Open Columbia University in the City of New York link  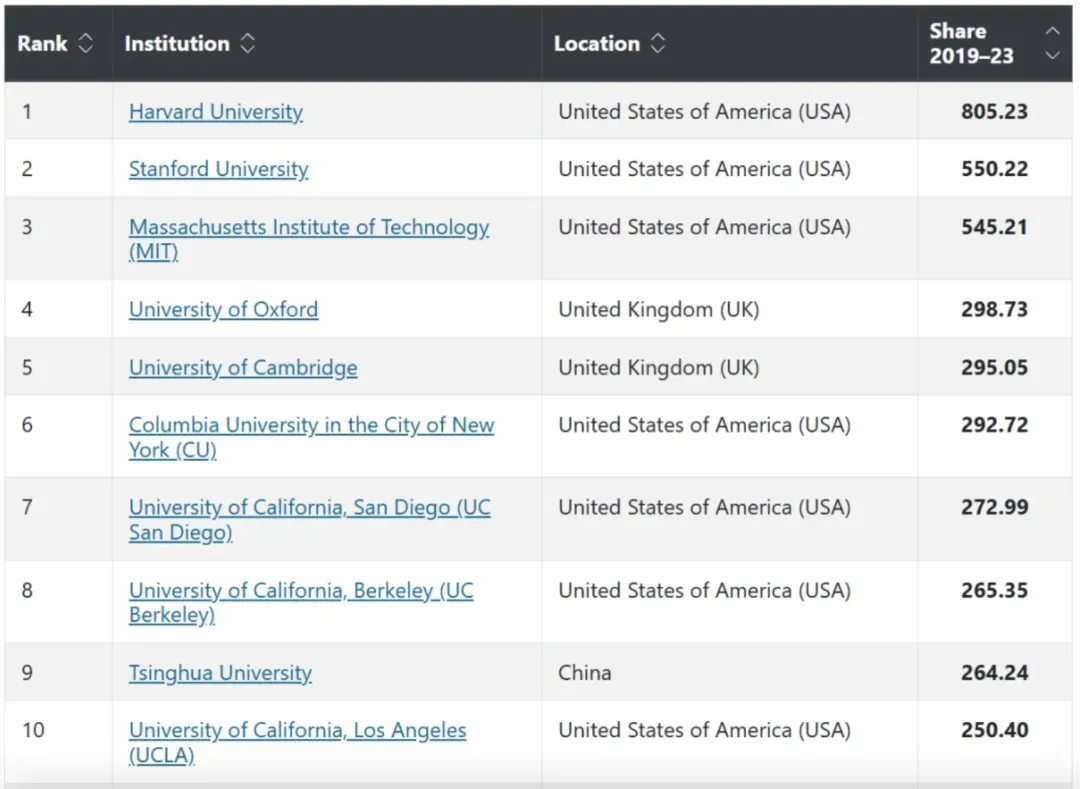311,436
